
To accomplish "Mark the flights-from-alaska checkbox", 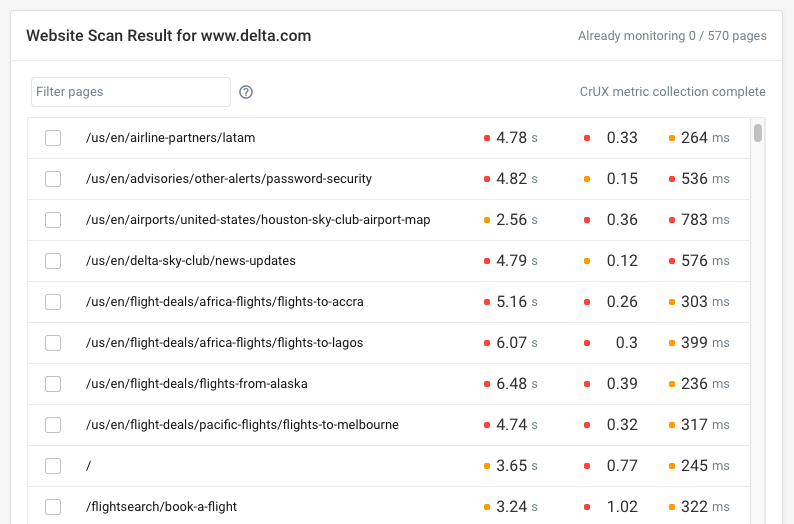I will (53, 384).
